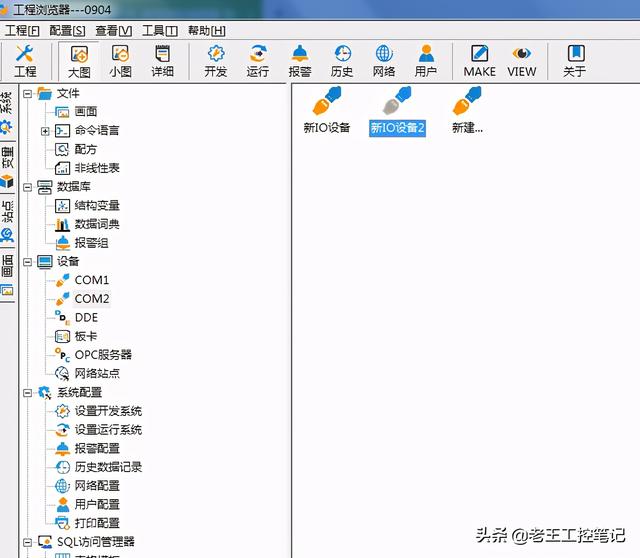Collapse the 设备 tree node
The width and height of the screenshot is (640, 558).
click(27, 262)
